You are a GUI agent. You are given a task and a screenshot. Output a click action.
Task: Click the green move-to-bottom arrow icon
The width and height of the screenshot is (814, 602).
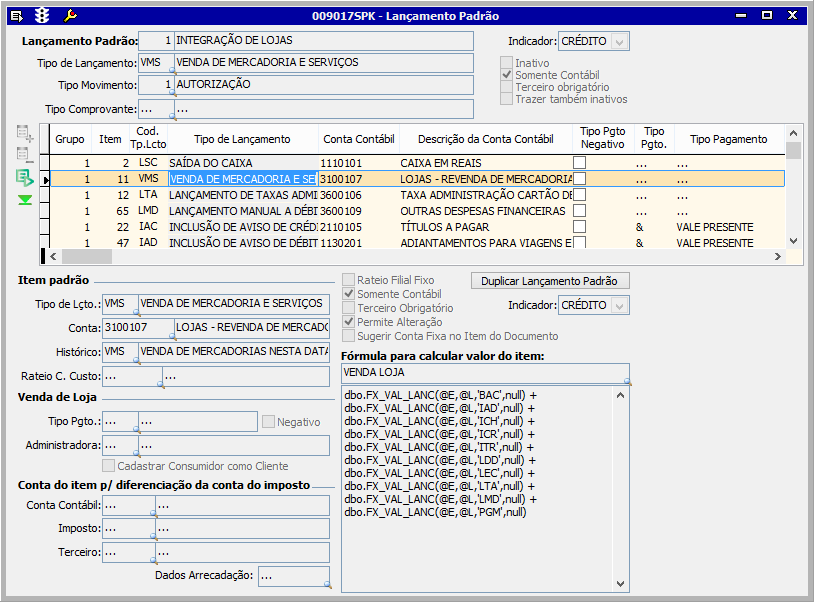[24, 199]
